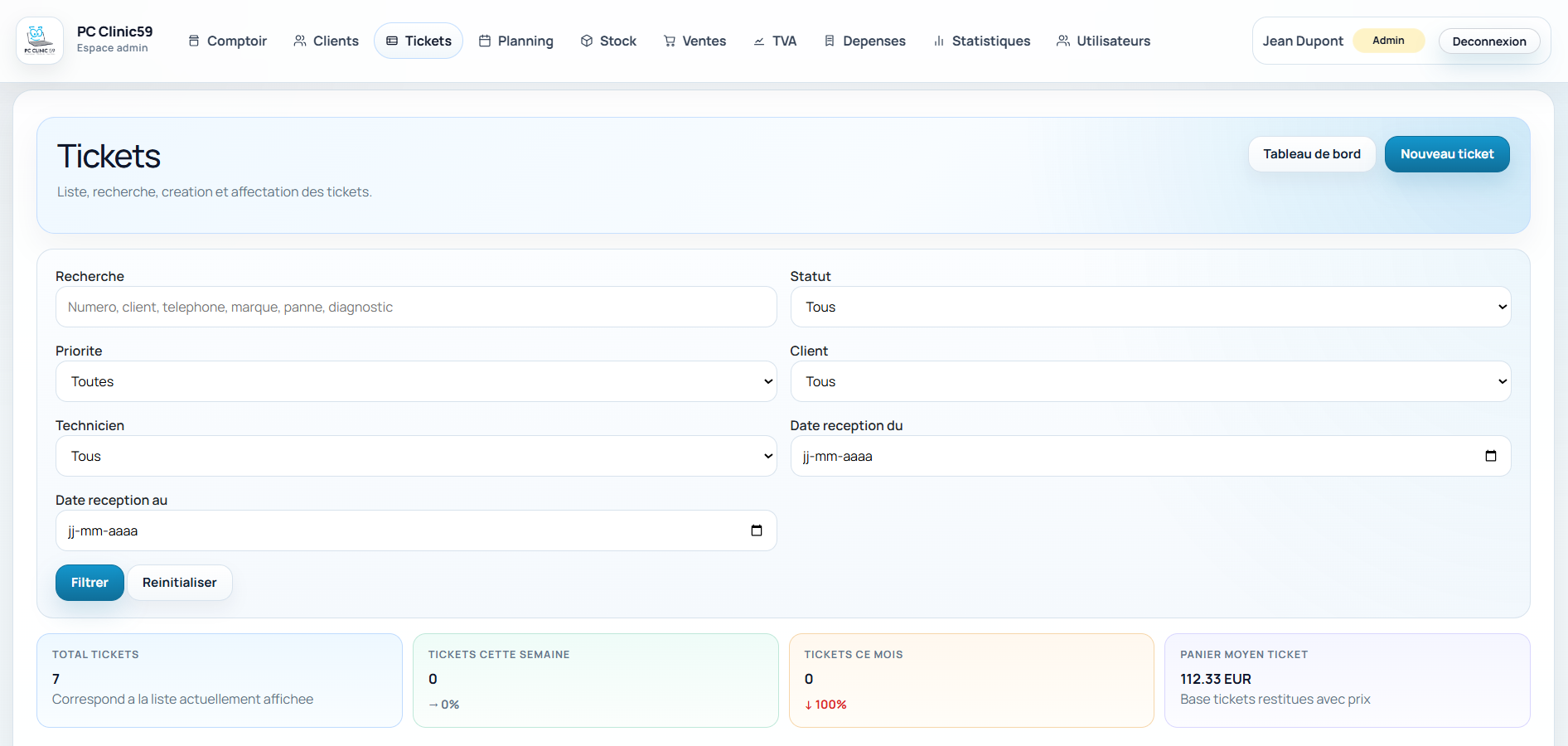1568x746 pixels.
Task: Click the Panier moyen ticket card
Action: 1348,681
